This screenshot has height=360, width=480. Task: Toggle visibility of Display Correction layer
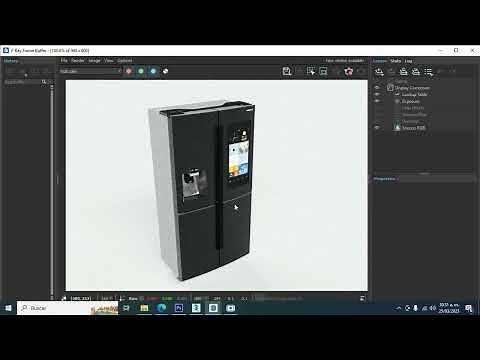(377, 88)
